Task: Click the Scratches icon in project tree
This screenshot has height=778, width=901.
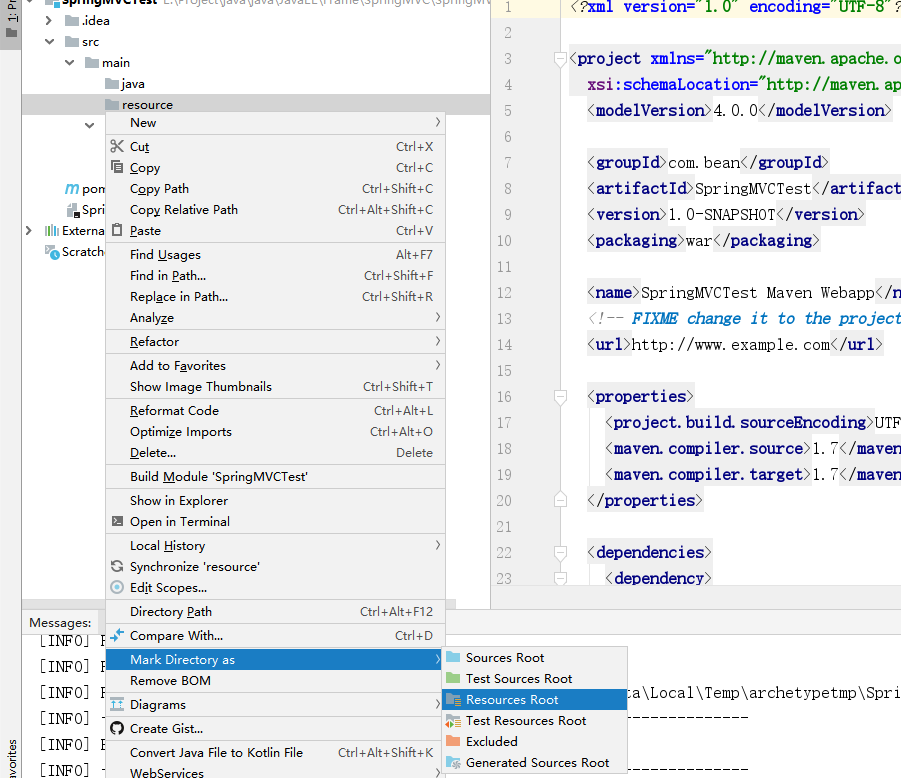Action: 52,252
